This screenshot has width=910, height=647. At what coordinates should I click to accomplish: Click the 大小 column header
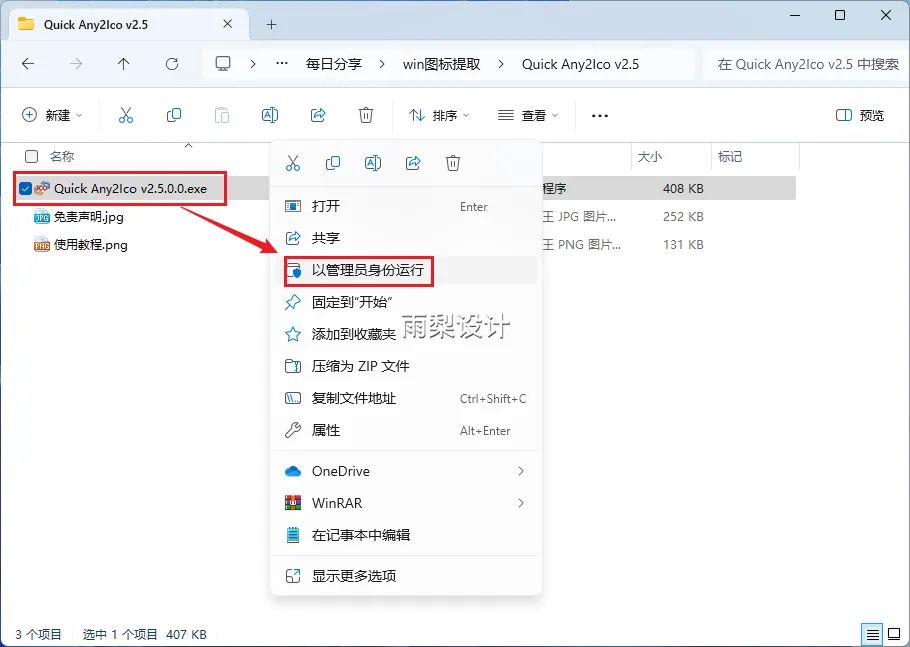[649, 156]
